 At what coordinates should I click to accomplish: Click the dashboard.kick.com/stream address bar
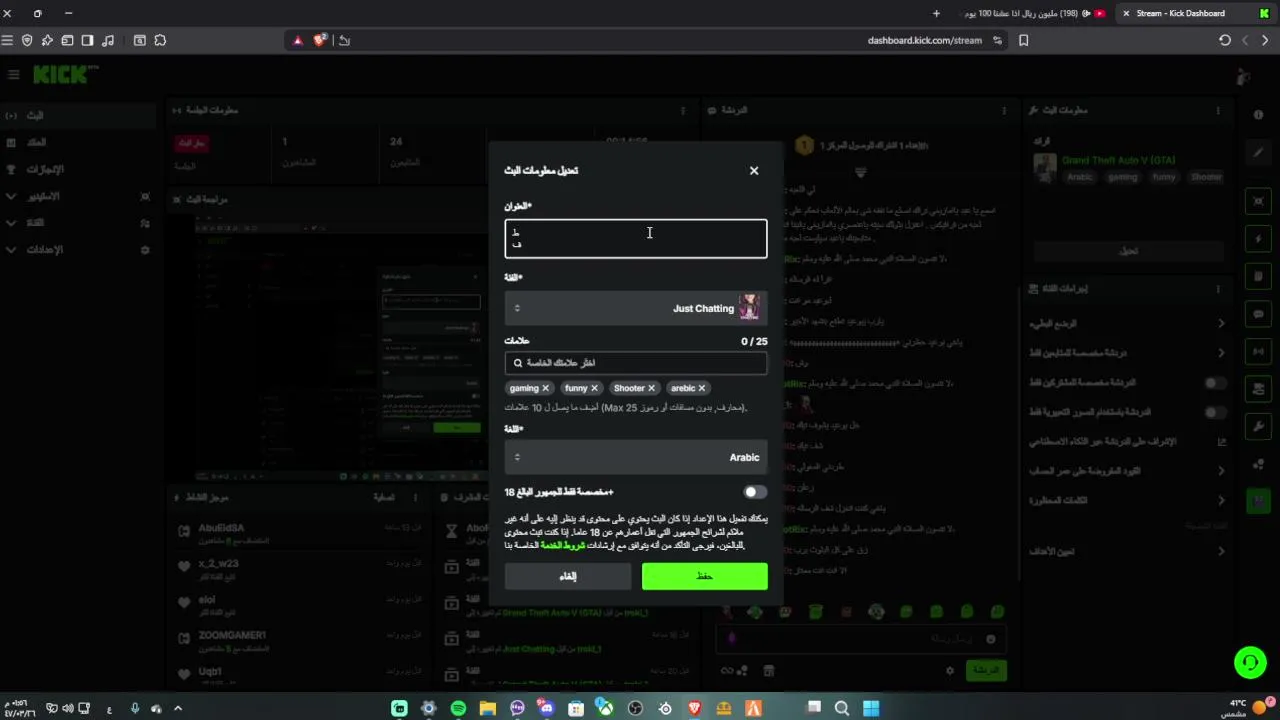[924, 40]
